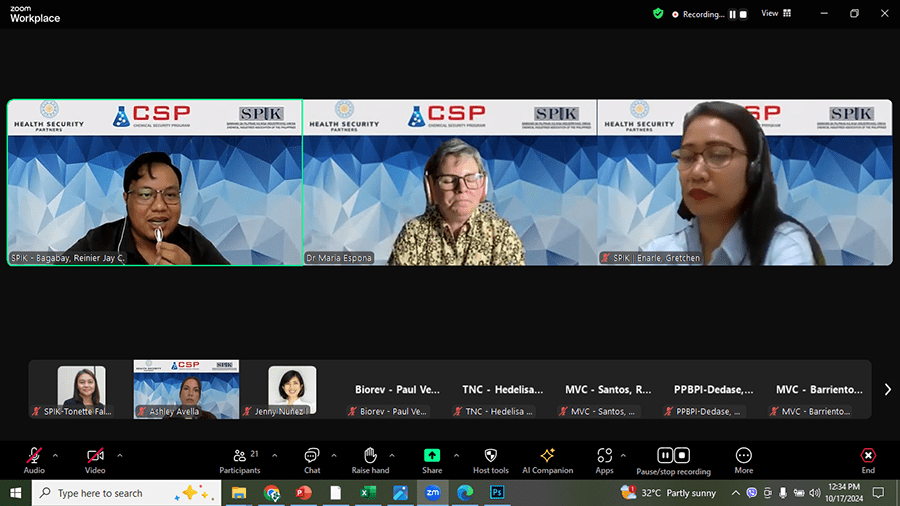The image size is (900, 506).
Task: Show hidden system tray icons
Action: click(735, 493)
